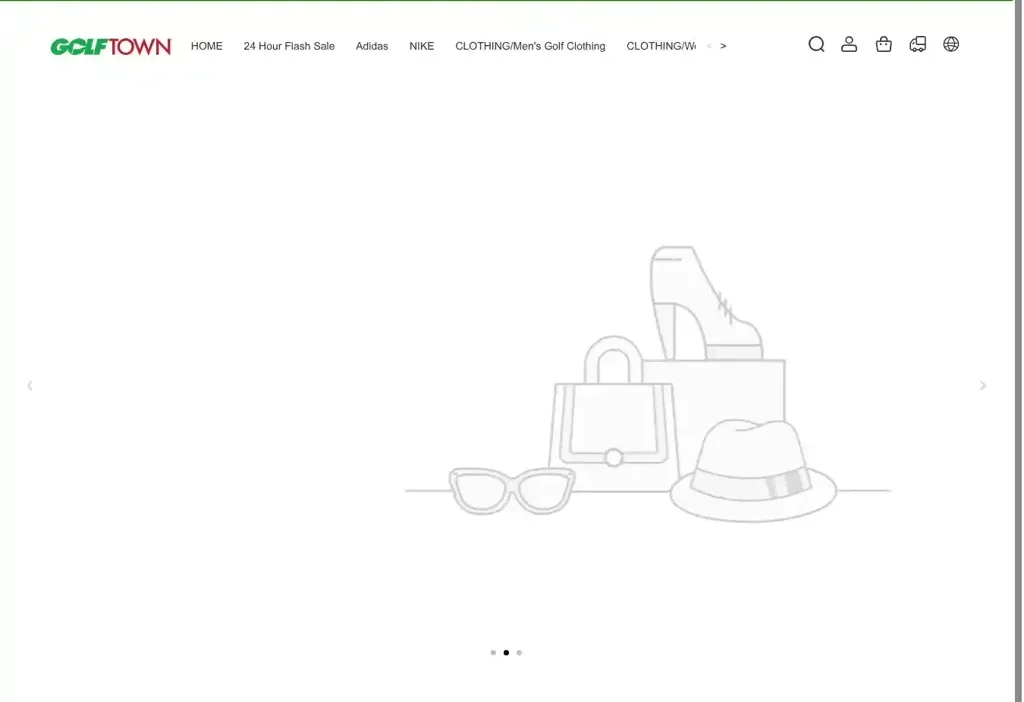Select the second carousel dot
The image size is (1024, 702).
(506, 652)
